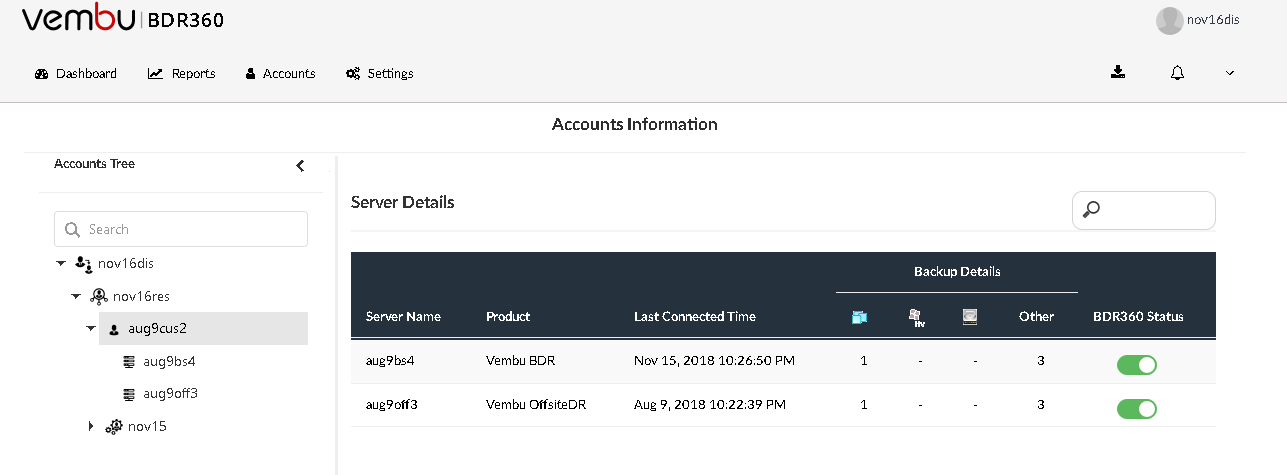The height and width of the screenshot is (475, 1287).
Task: Click the BDR360 Status column header
Action: pos(1138,316)
